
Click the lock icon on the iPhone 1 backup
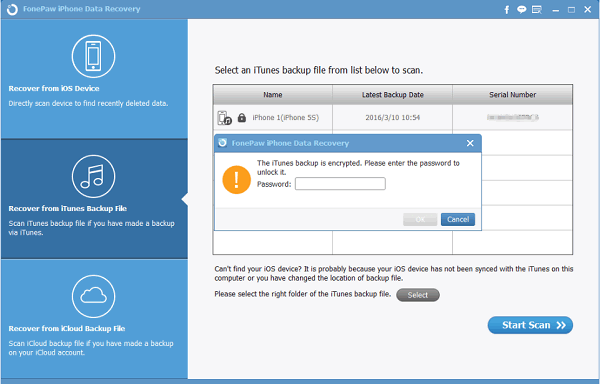[241, 117]
